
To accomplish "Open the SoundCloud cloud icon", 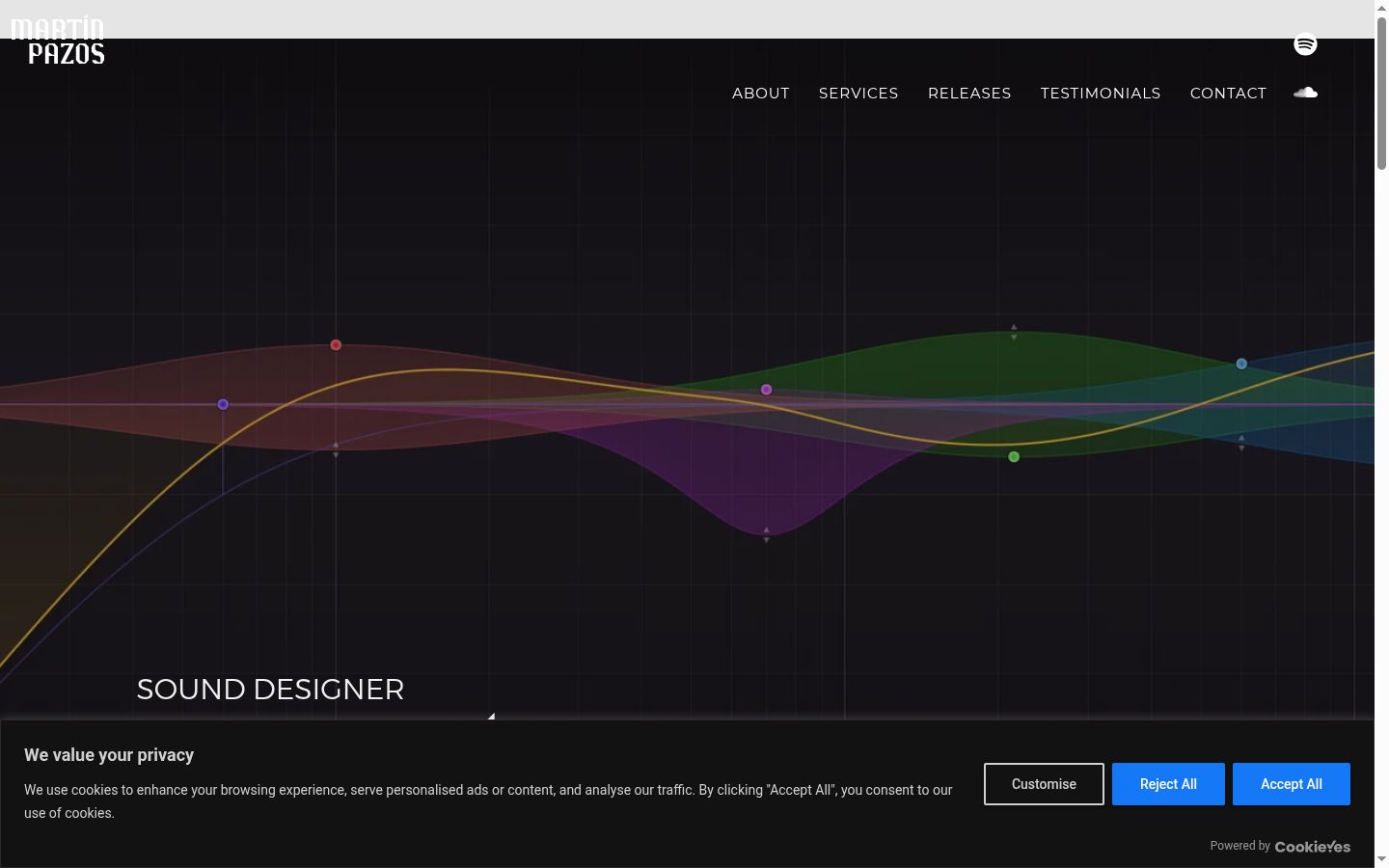I will 1305,93.
